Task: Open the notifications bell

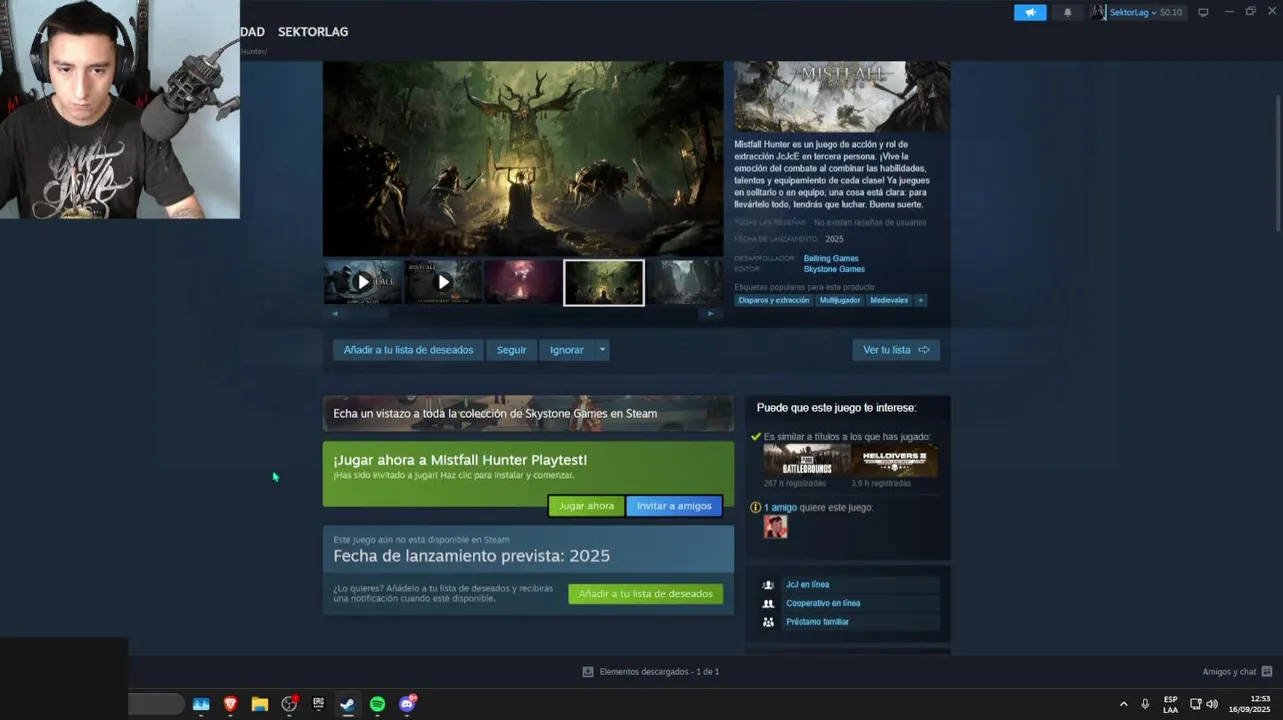Action: [x=1068, y=12]
